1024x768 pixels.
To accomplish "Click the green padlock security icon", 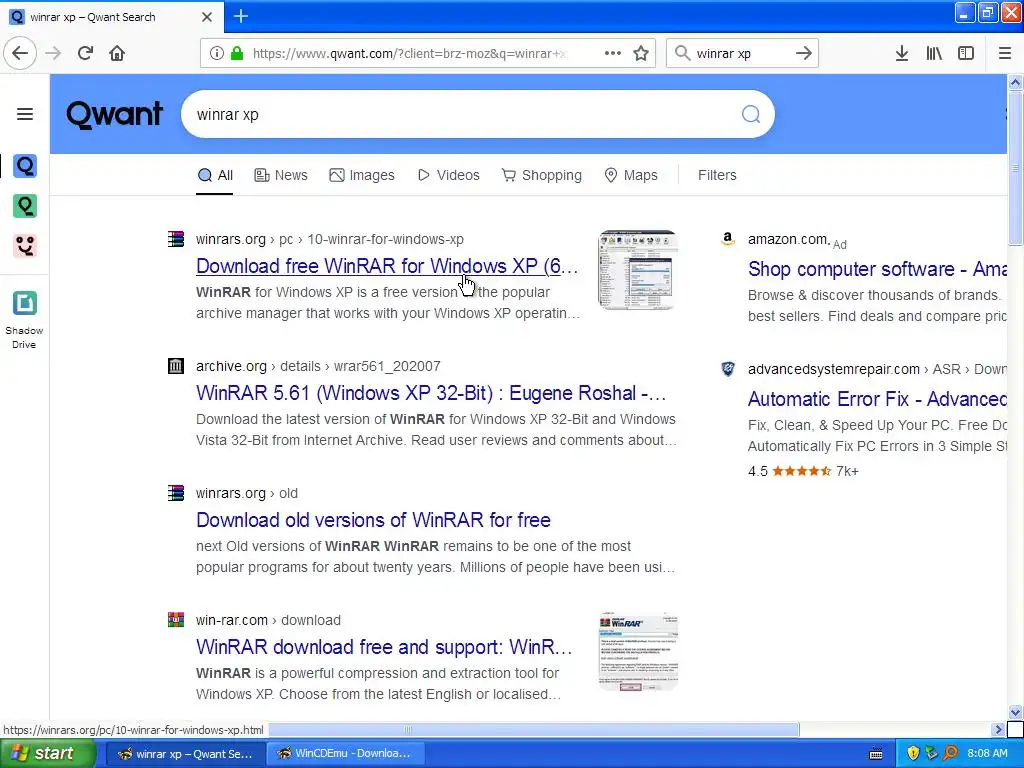I will [237, 53].
